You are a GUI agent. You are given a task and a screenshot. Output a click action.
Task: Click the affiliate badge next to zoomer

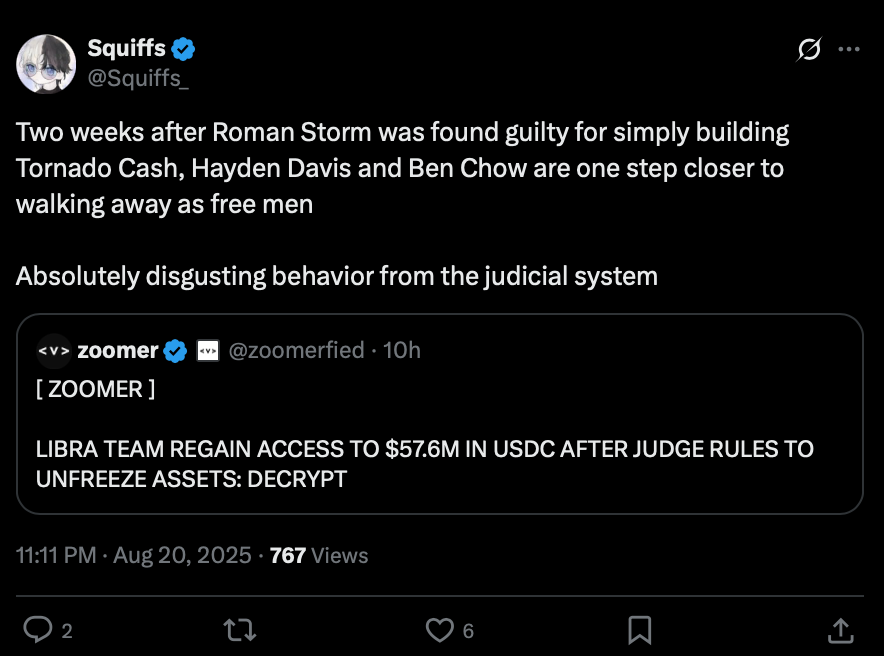coord(208,350)
